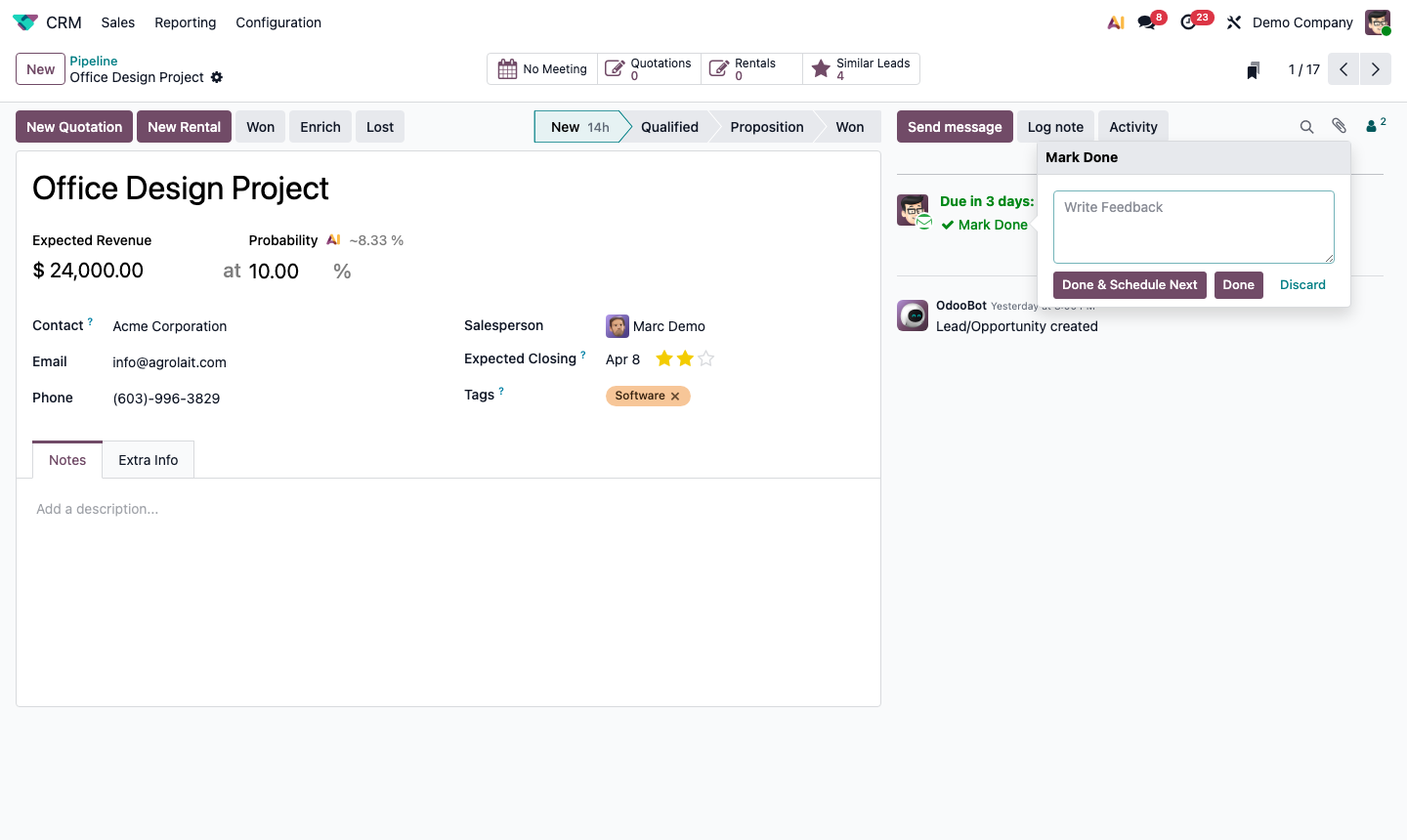Click the AI icon in the top bar
The image size is (1407, 840).
coord(1115,21)
